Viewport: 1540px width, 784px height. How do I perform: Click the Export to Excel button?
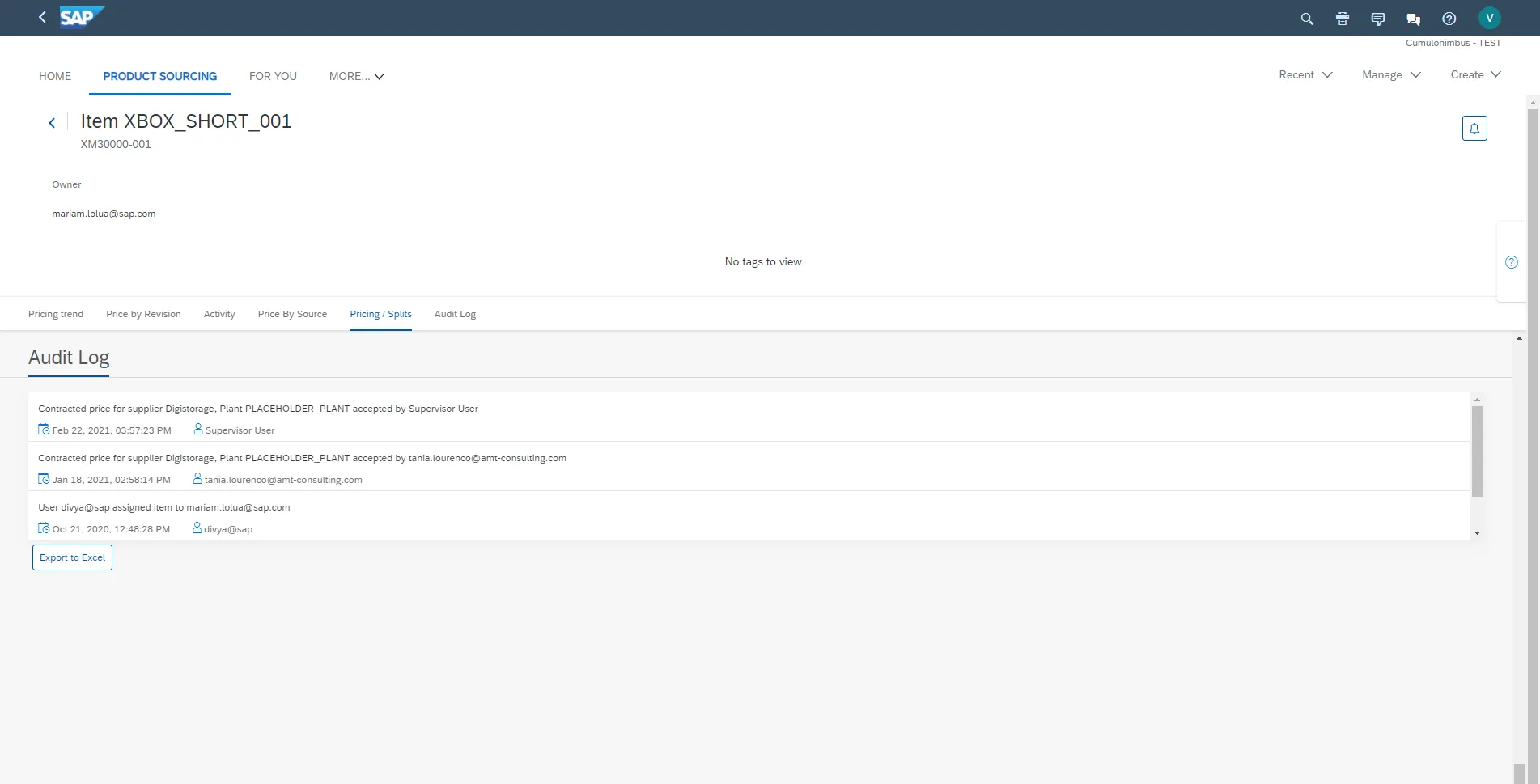coord(72,557)
